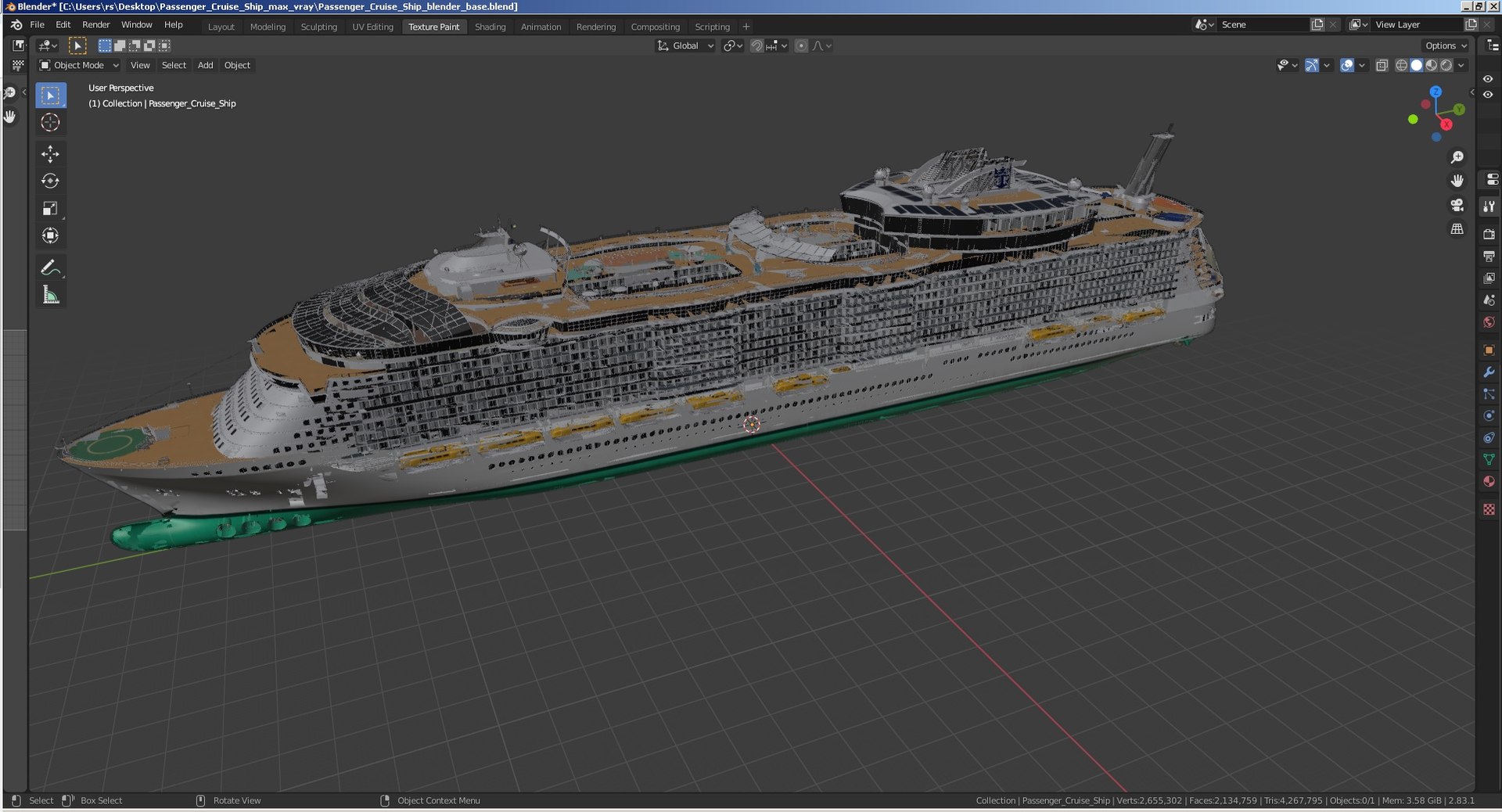
Task: Choose the Move tool
Action: 50,154
